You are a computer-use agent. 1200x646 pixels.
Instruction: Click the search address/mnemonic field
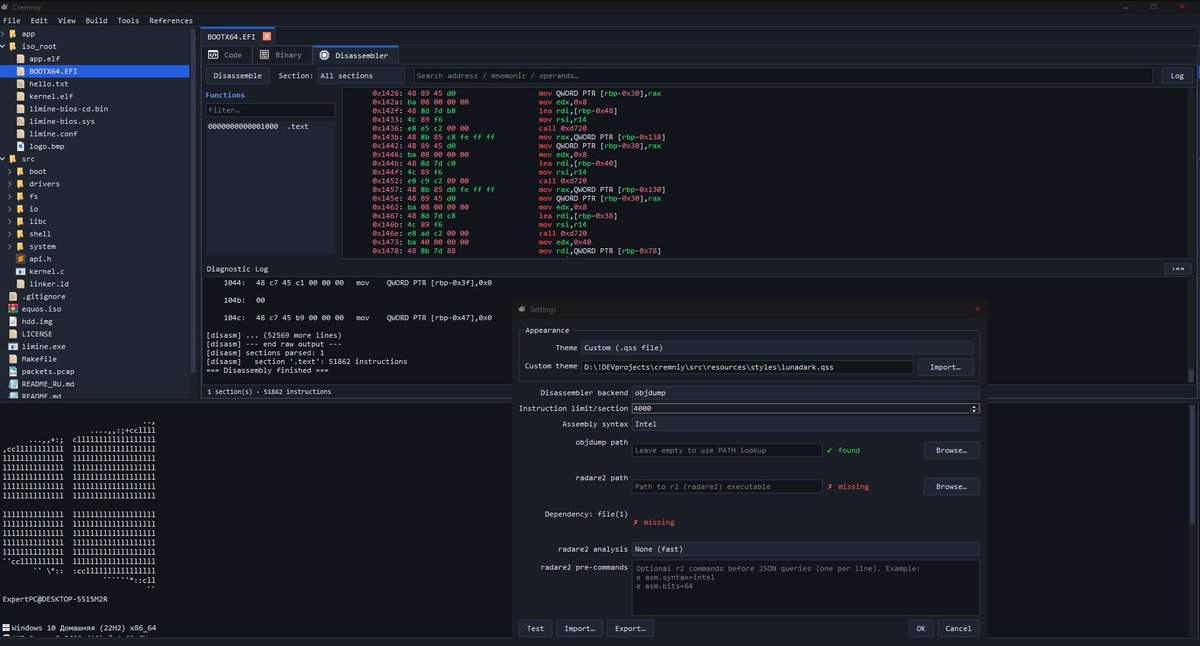[785, 76]
